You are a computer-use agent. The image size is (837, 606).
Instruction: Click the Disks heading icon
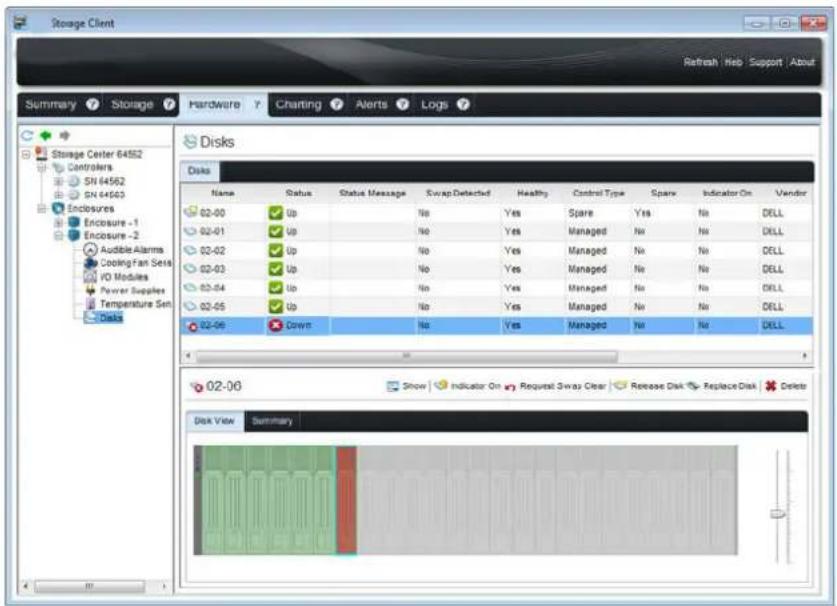click(190, 142)
